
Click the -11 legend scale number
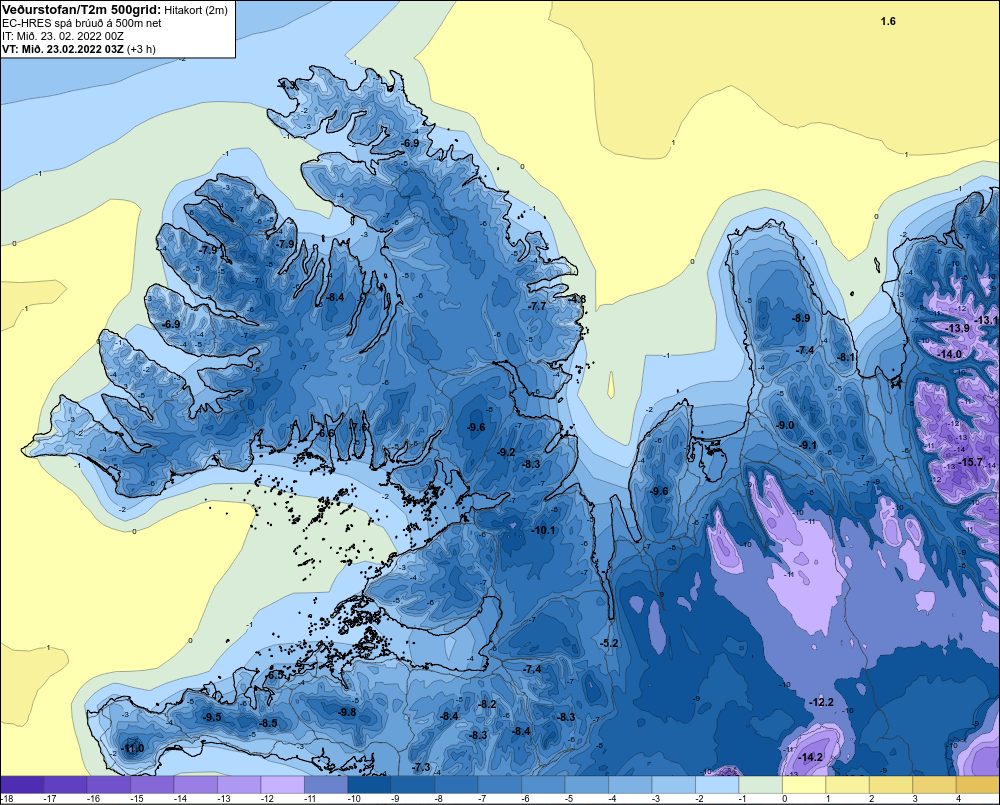pos(311,799)
